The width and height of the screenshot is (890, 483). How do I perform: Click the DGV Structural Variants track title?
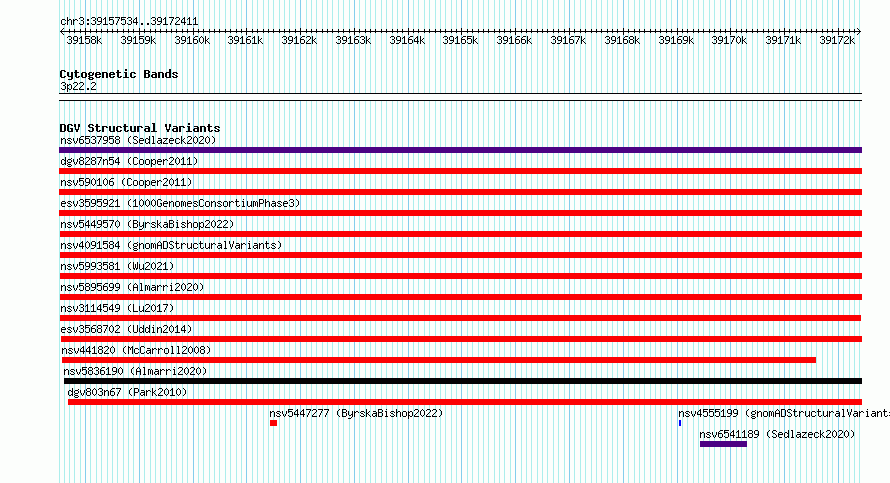click(x=140, y=128)
